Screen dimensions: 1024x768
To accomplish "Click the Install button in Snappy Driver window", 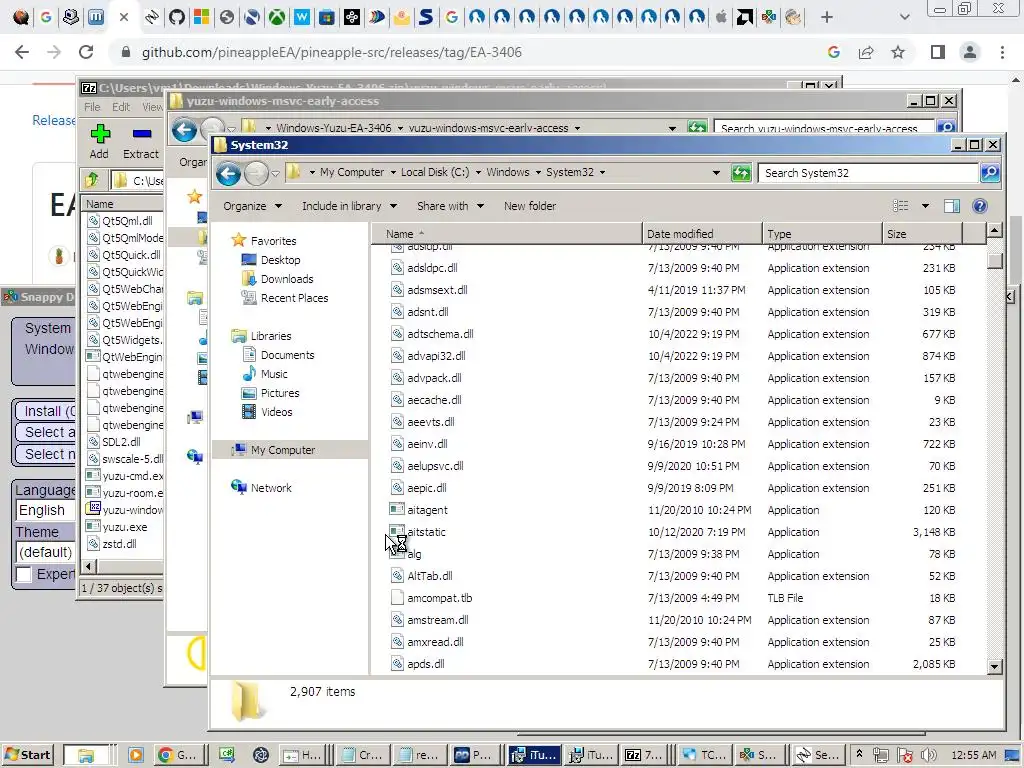I will pyautogui.click(x=44, y=411).
